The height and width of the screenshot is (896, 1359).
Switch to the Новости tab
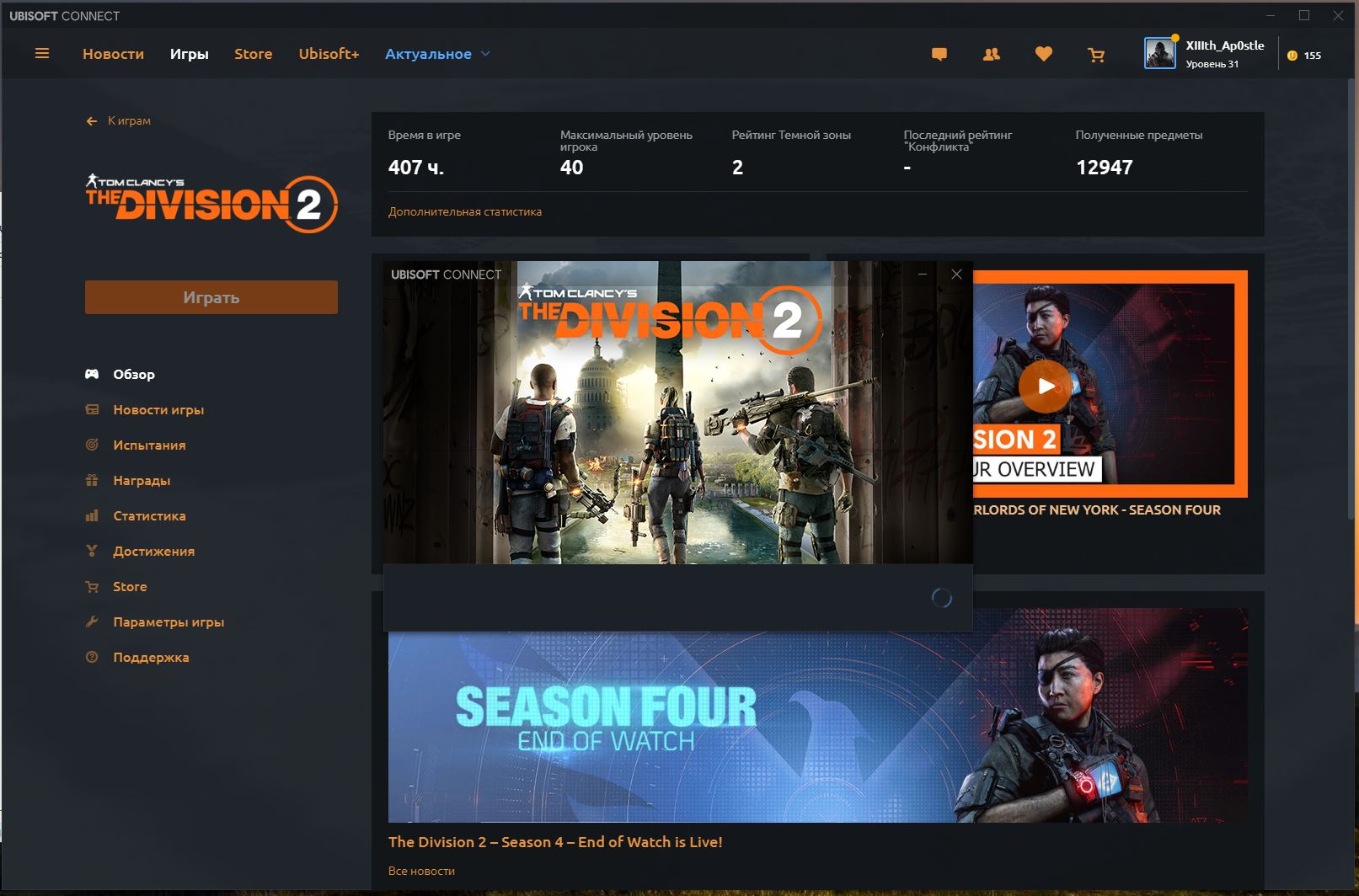pos(113,54)
